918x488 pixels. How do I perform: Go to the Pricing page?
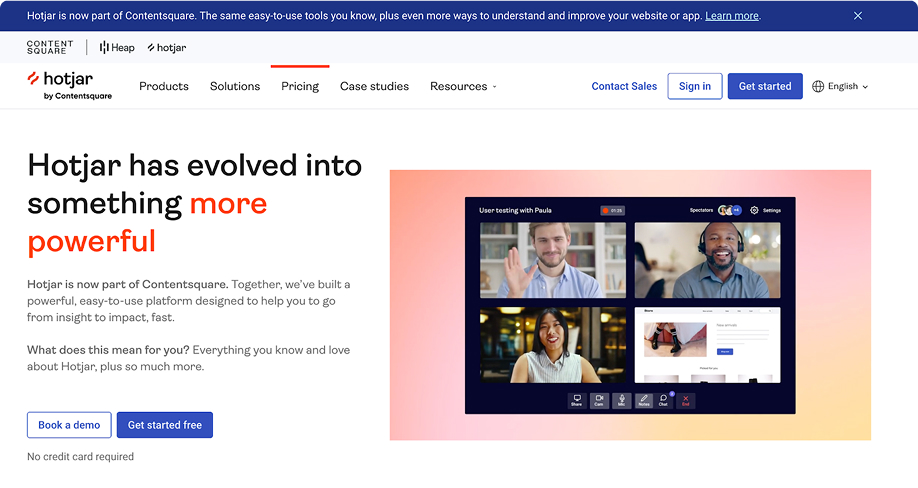coord(300,87)
